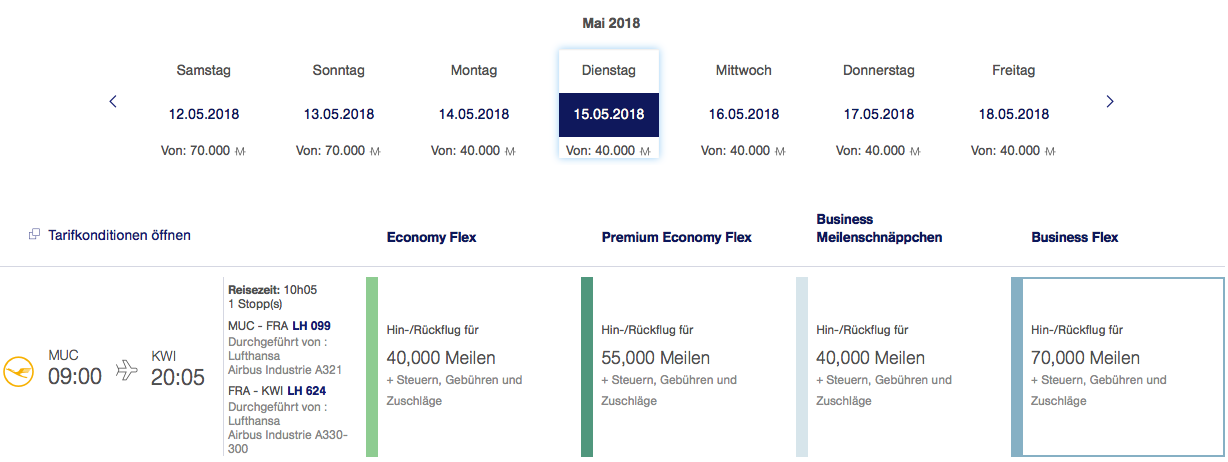Select Sonntag 13.05.2018 date tab
The image size is (1228, 462).
339,110
